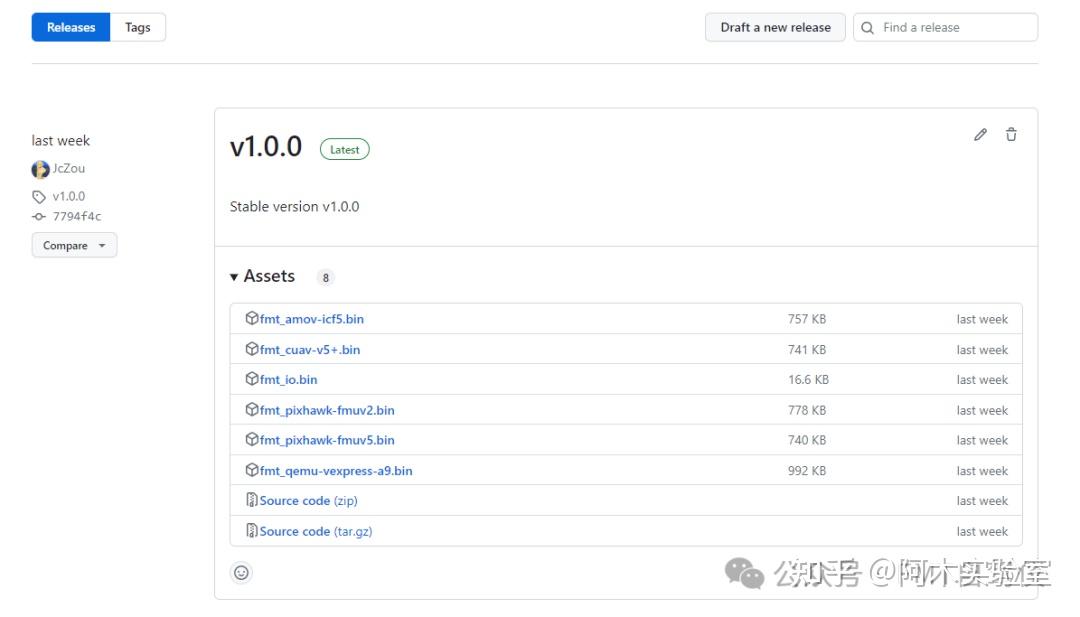Select the 757 KB file size text
The image size is (1080, 617).
807,319
